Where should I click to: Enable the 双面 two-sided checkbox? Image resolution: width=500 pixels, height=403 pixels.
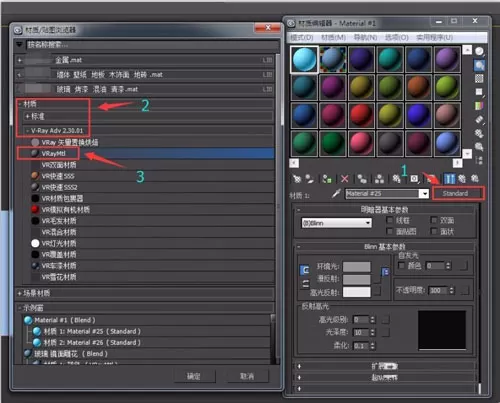pos(434,220)
